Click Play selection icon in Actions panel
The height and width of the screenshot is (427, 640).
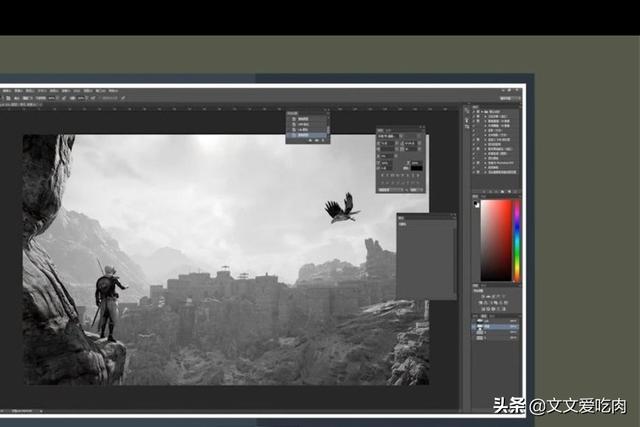[496, 192]
